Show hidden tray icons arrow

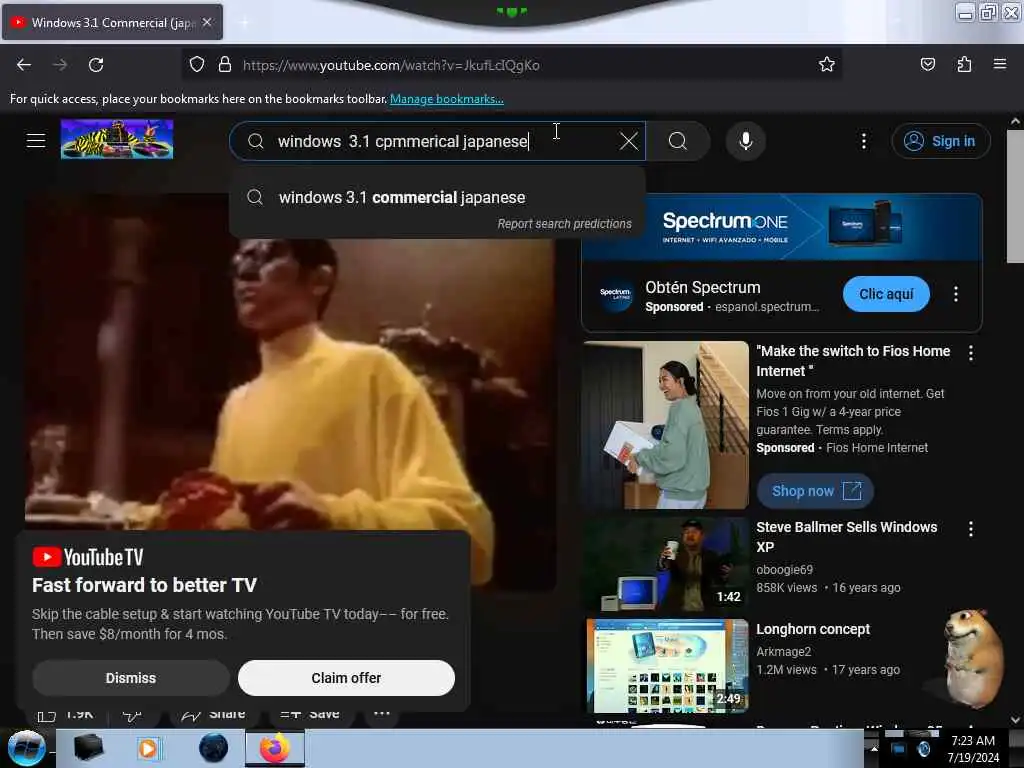click(x=874, y=748)
